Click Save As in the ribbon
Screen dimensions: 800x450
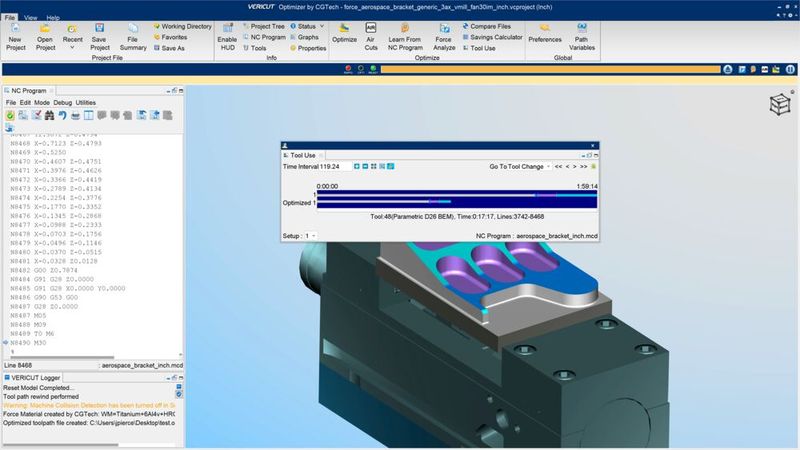169,48
